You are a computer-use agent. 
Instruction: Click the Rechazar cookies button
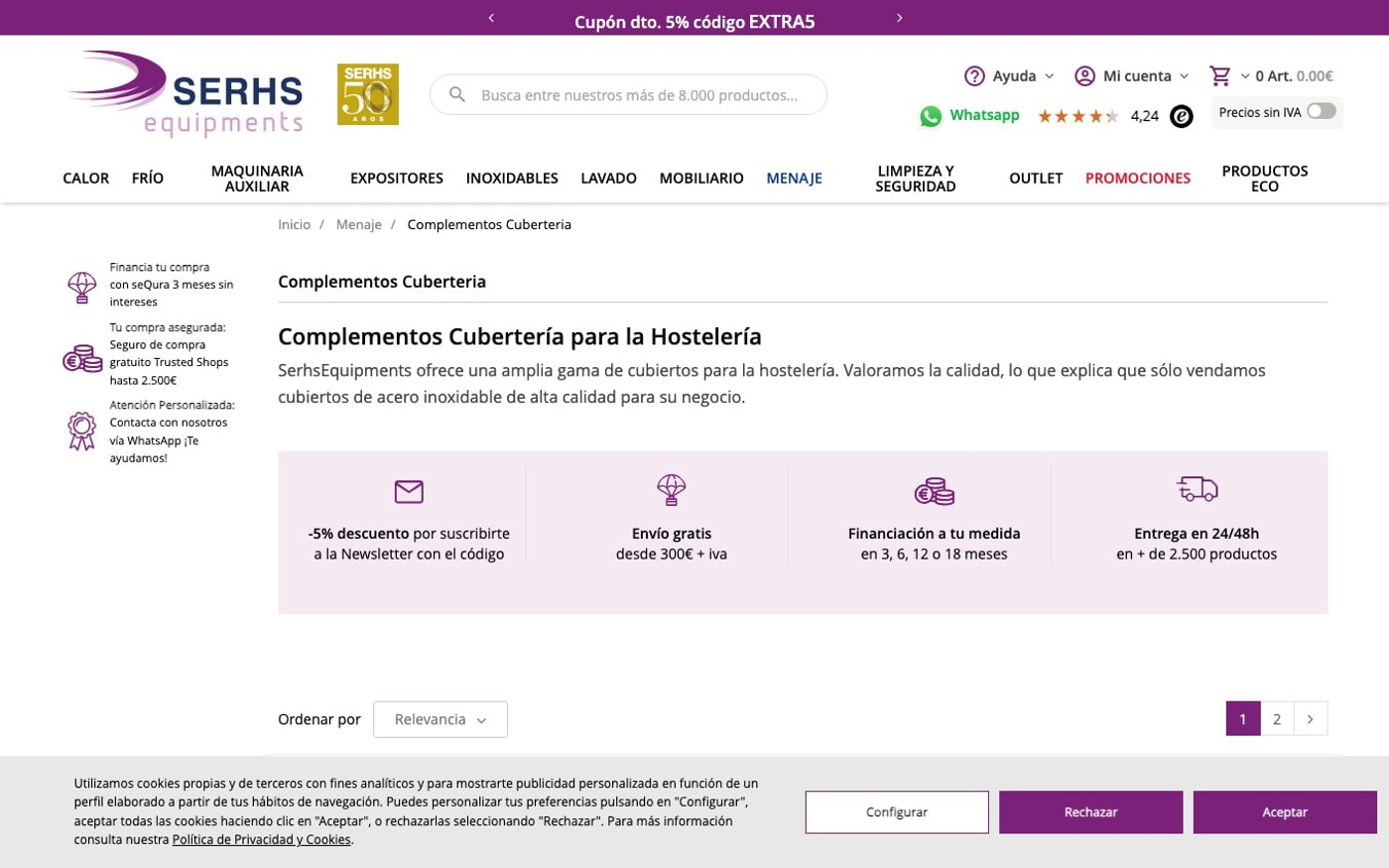point(1090,812)
